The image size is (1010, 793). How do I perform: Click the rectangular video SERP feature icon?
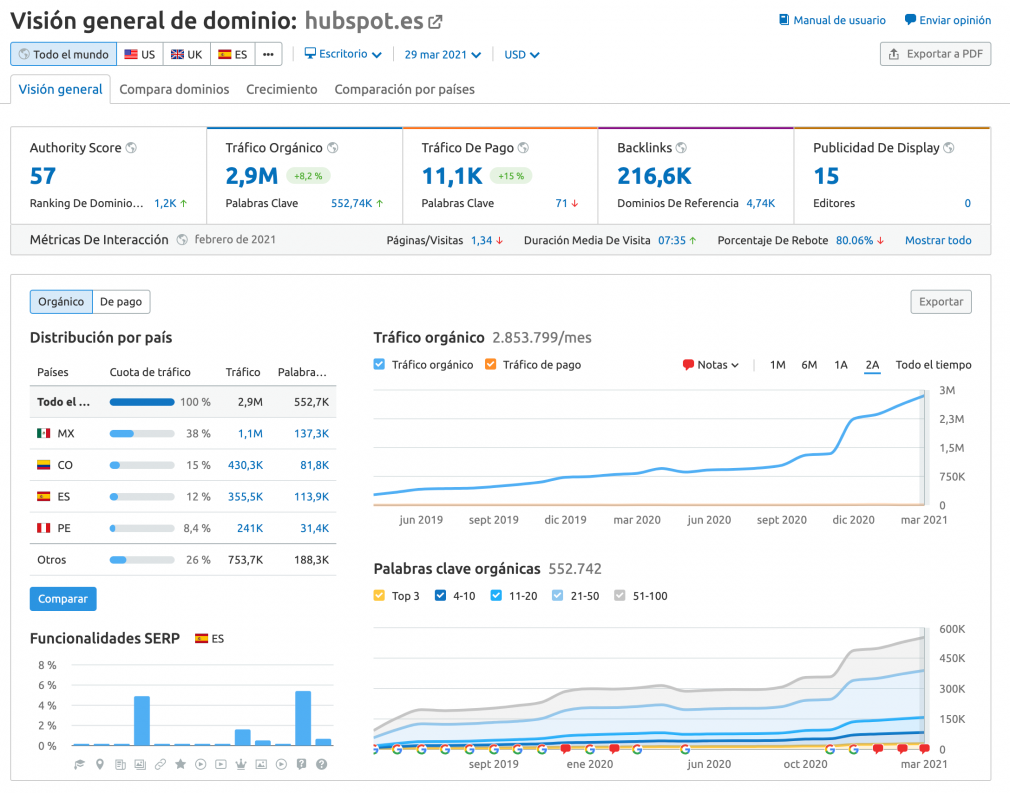pyautogui.click(x=221, y=764)
